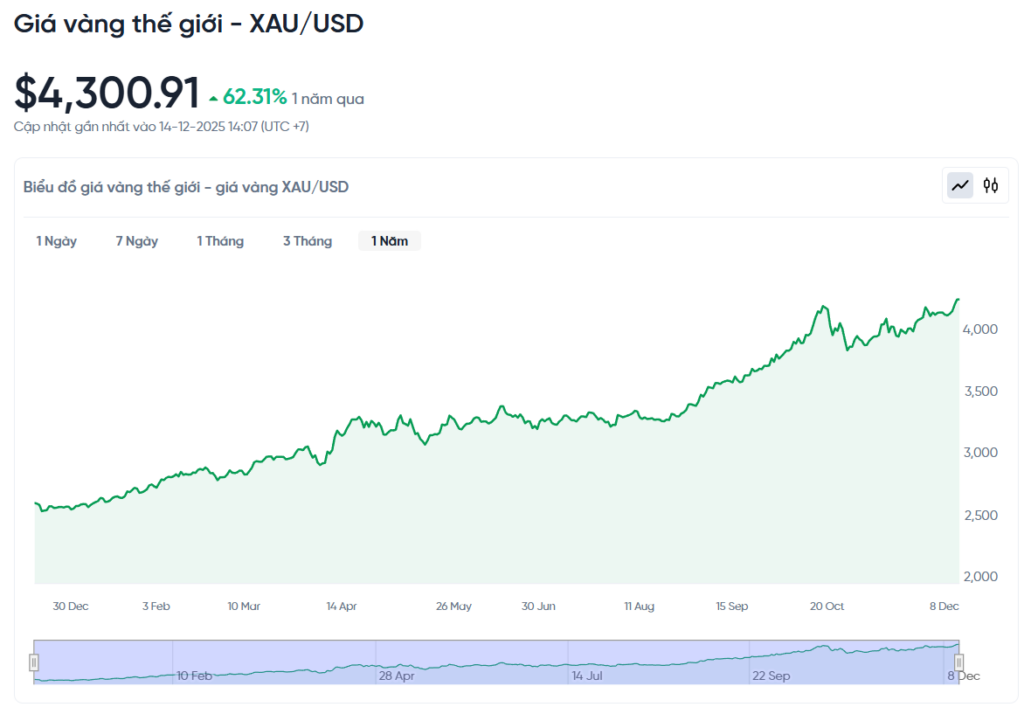
Task: Click the 62.31% yearly change value
Action: click(254, 97)
